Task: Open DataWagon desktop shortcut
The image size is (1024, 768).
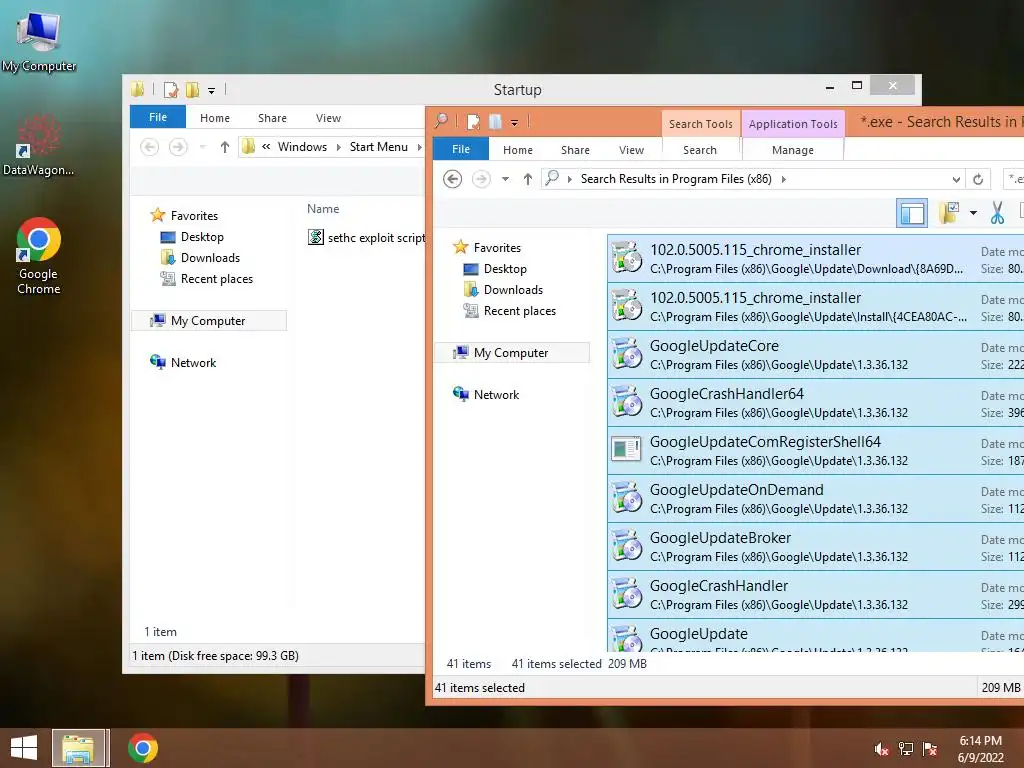Action: 38,145
